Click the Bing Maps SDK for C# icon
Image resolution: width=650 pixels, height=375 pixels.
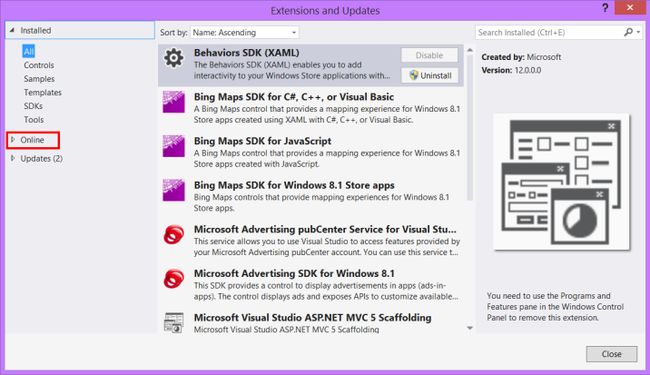tap(174, 102)
